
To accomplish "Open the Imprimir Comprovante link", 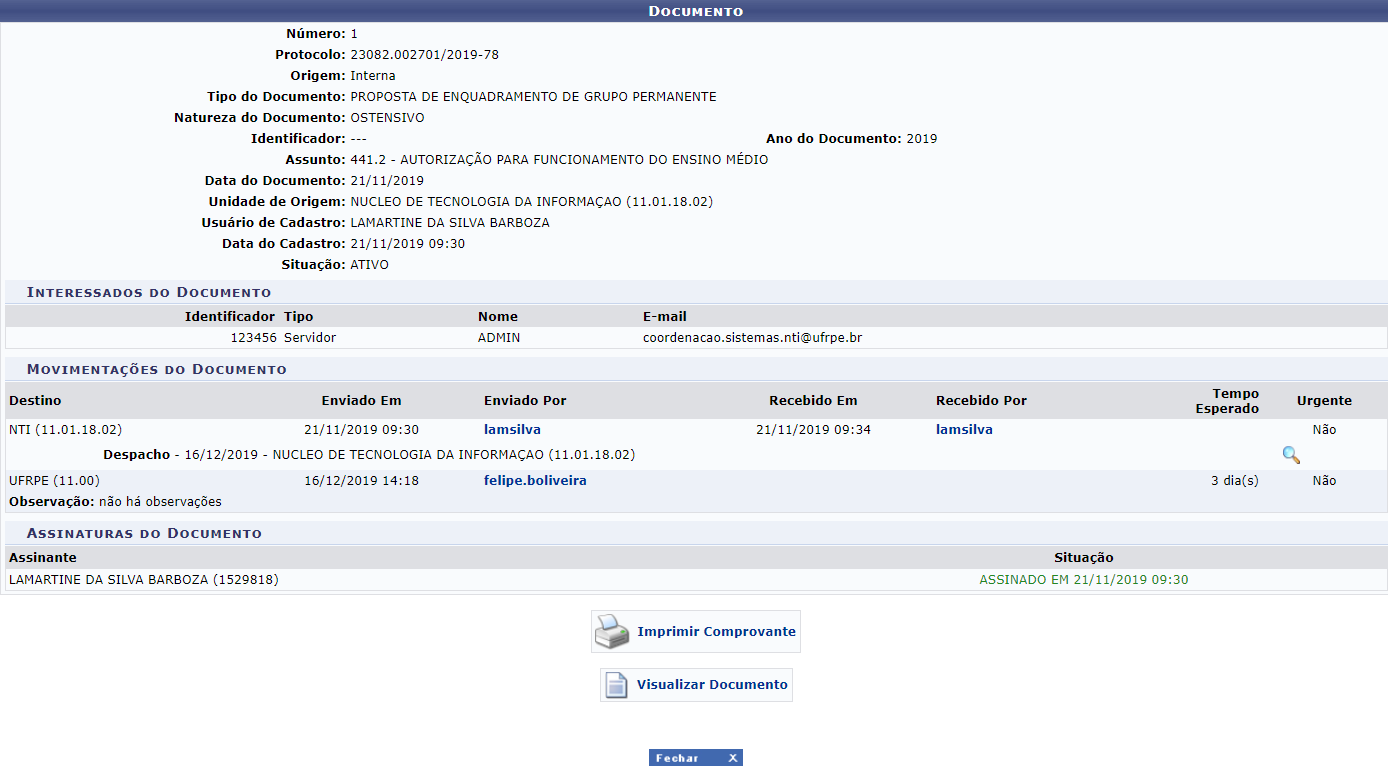I will point(716,632).
